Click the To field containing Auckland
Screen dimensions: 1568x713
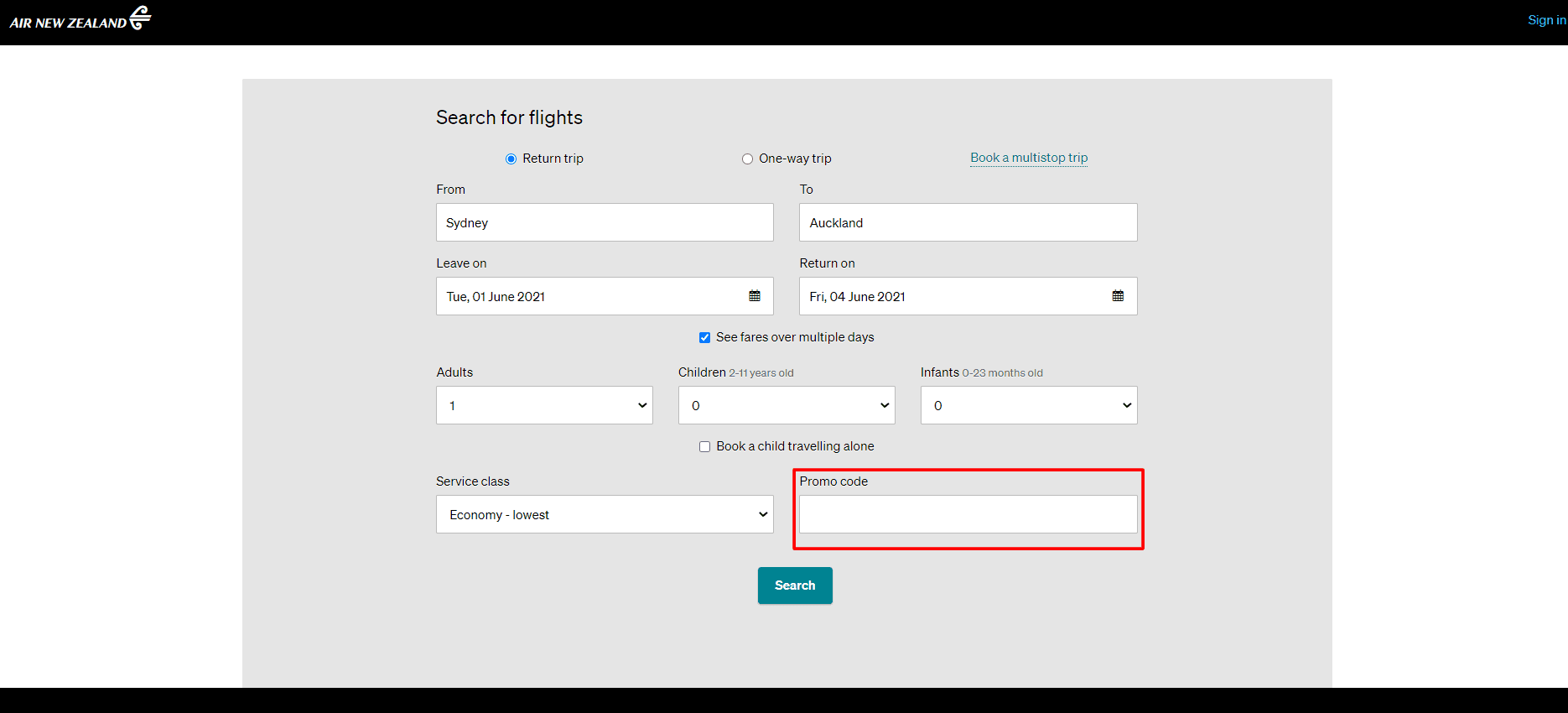(967, 222)
